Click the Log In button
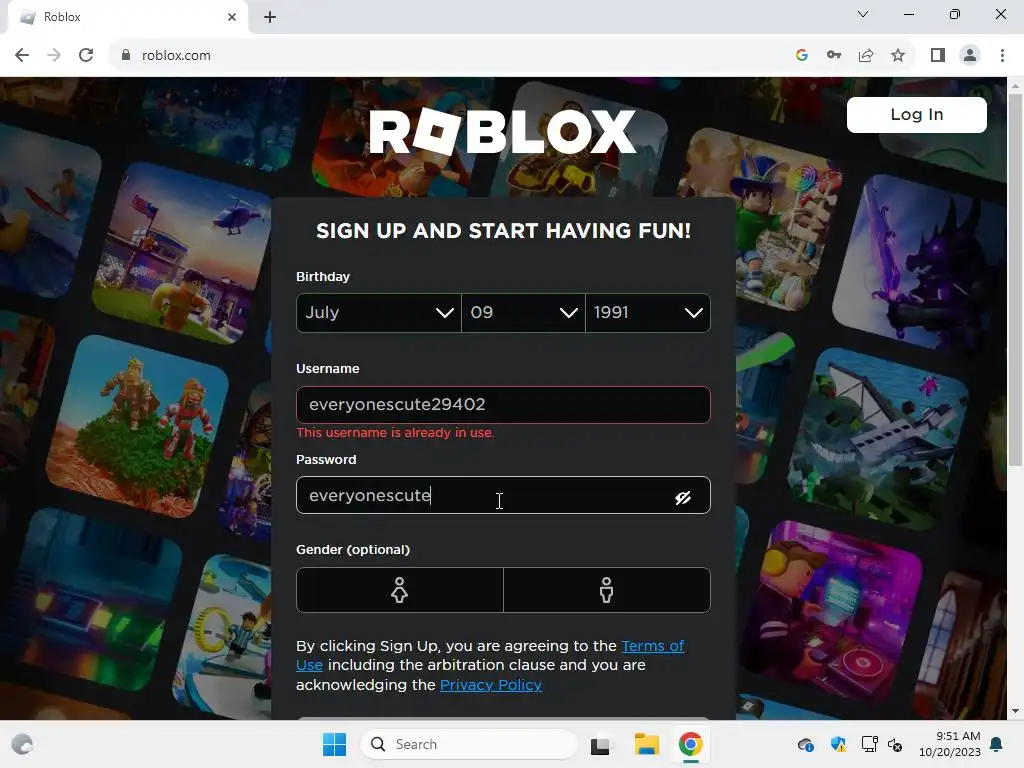This screenshot has width=1024, height=768. pyautogui.click(x=916, y=115)
